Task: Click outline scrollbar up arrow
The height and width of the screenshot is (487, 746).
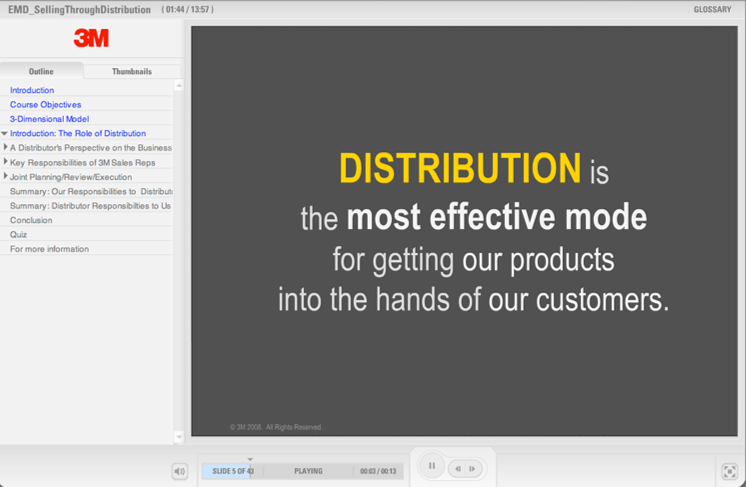Action: coord(179,86)
